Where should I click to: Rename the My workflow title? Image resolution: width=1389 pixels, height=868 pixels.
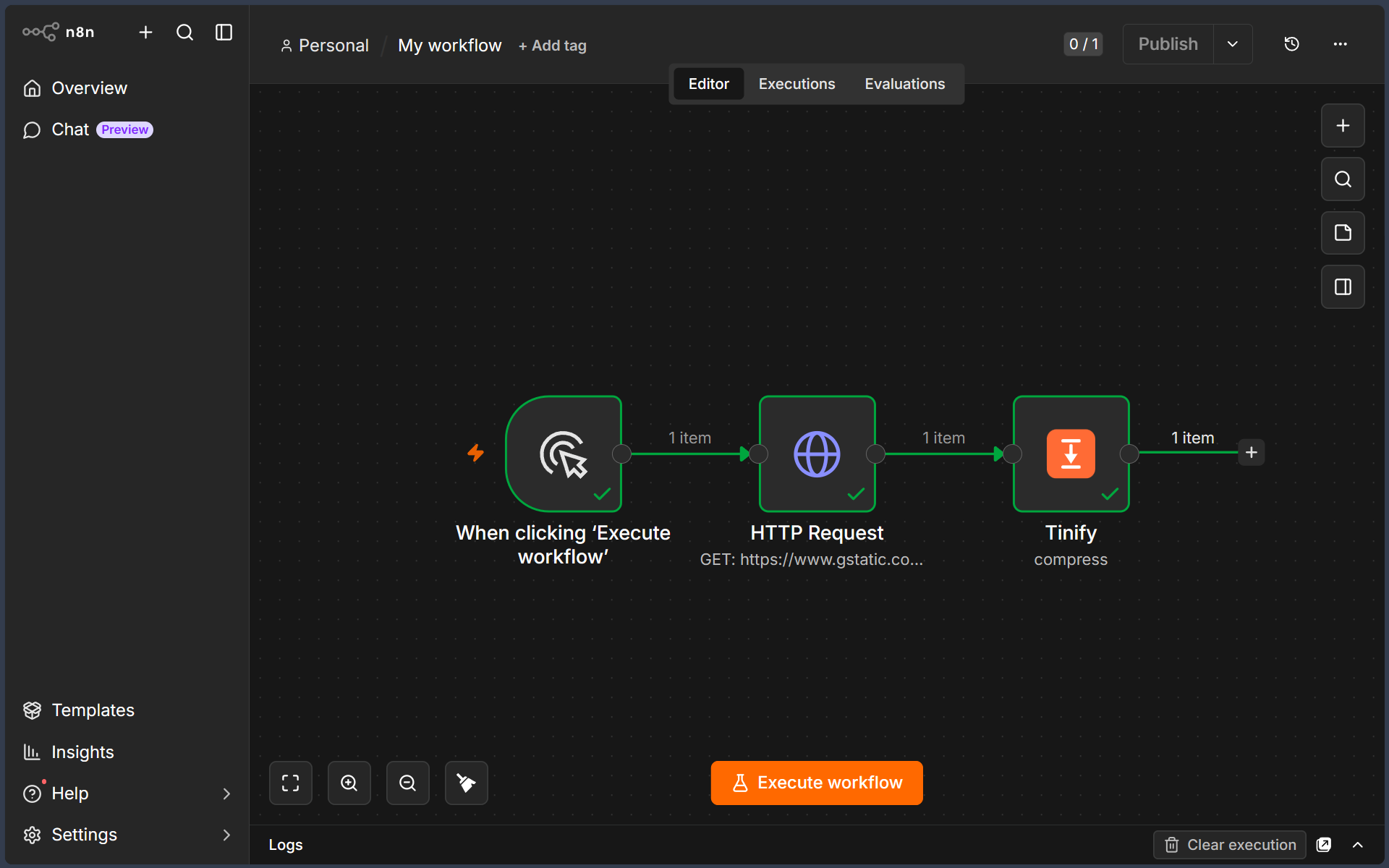point(449,46)
